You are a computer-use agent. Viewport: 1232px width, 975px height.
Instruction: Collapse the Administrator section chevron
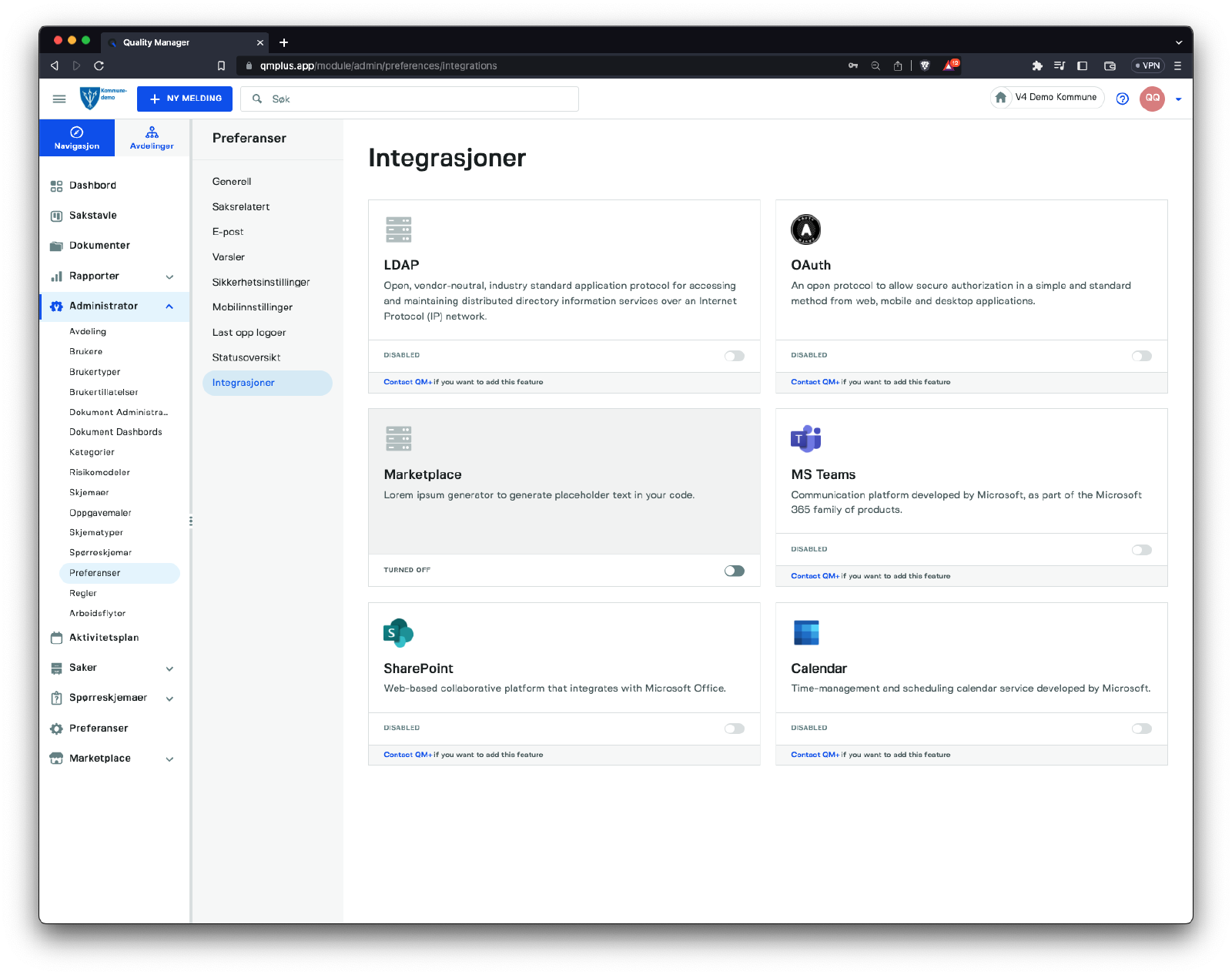click(x=169, y=307)
